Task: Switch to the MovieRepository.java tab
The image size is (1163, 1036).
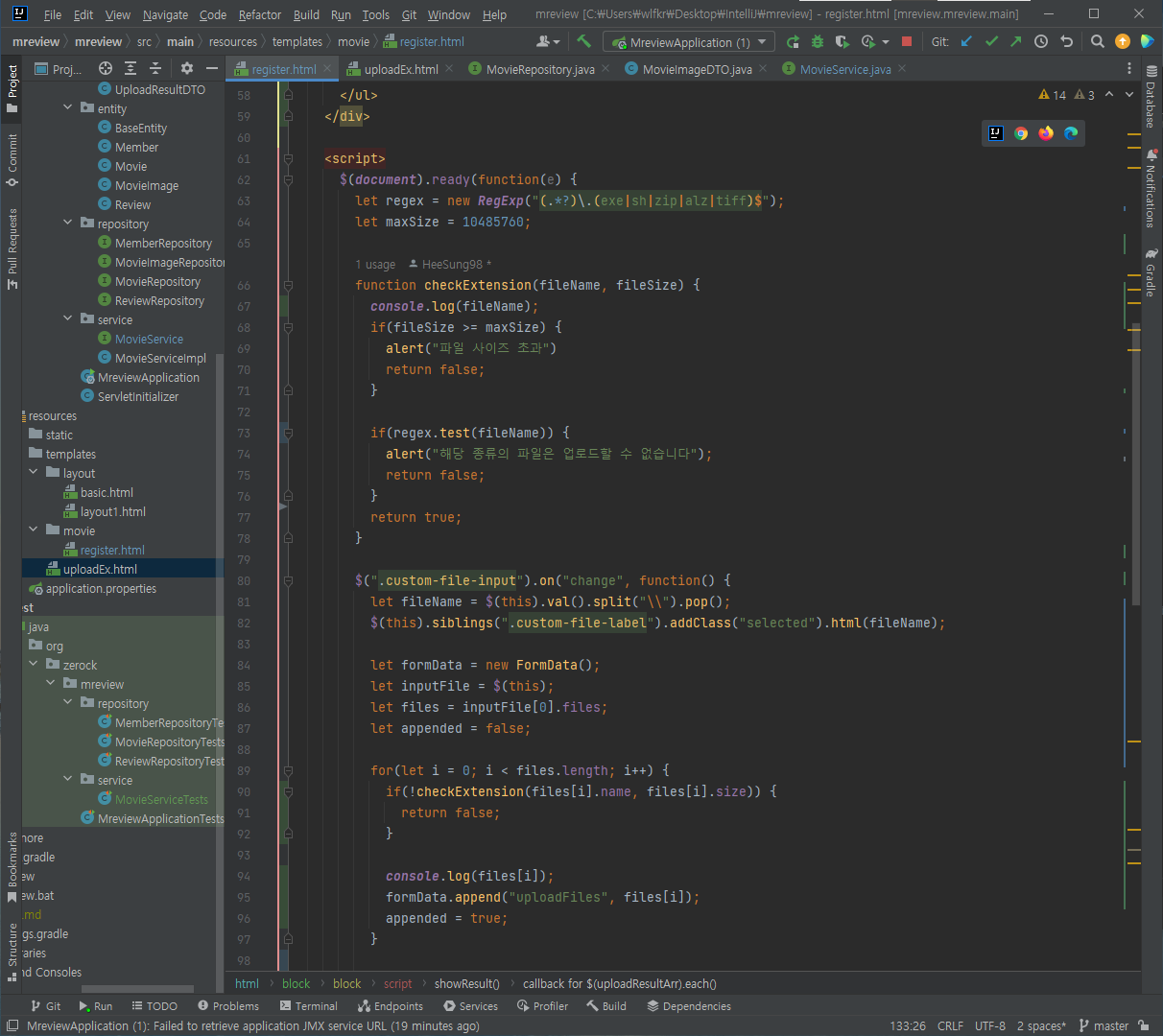Action: coord(540,69)
